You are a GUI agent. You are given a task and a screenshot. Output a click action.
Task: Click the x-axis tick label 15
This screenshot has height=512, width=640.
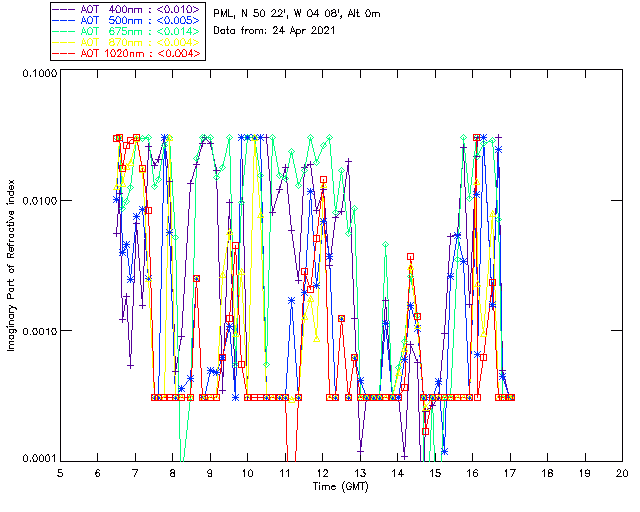[x=435, y=473]
